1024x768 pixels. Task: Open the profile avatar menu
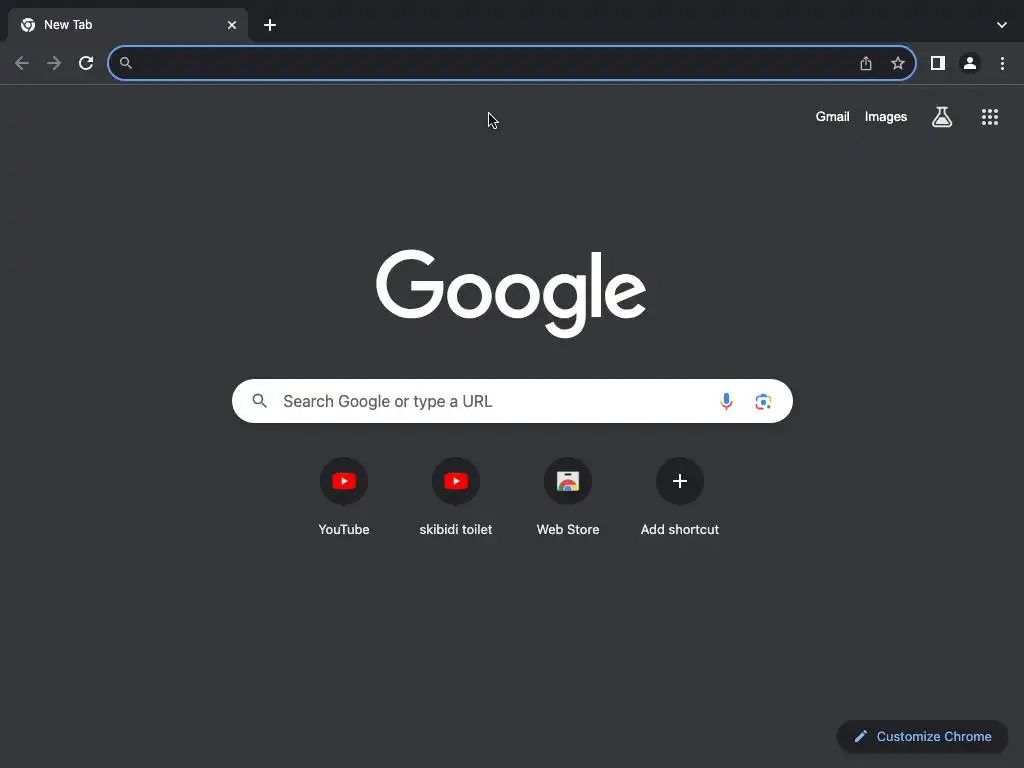[x=970, y=63]
